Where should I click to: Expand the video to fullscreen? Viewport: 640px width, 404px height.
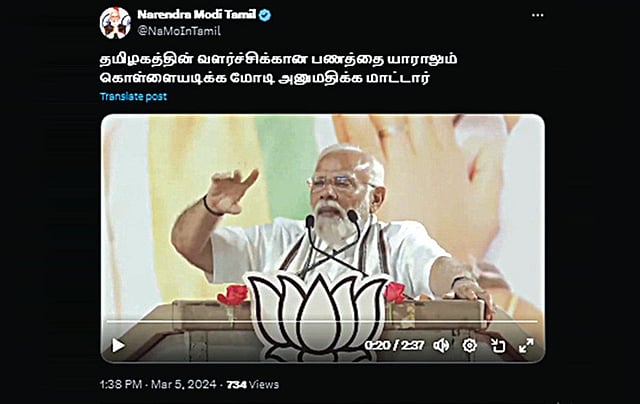(526, 345)
